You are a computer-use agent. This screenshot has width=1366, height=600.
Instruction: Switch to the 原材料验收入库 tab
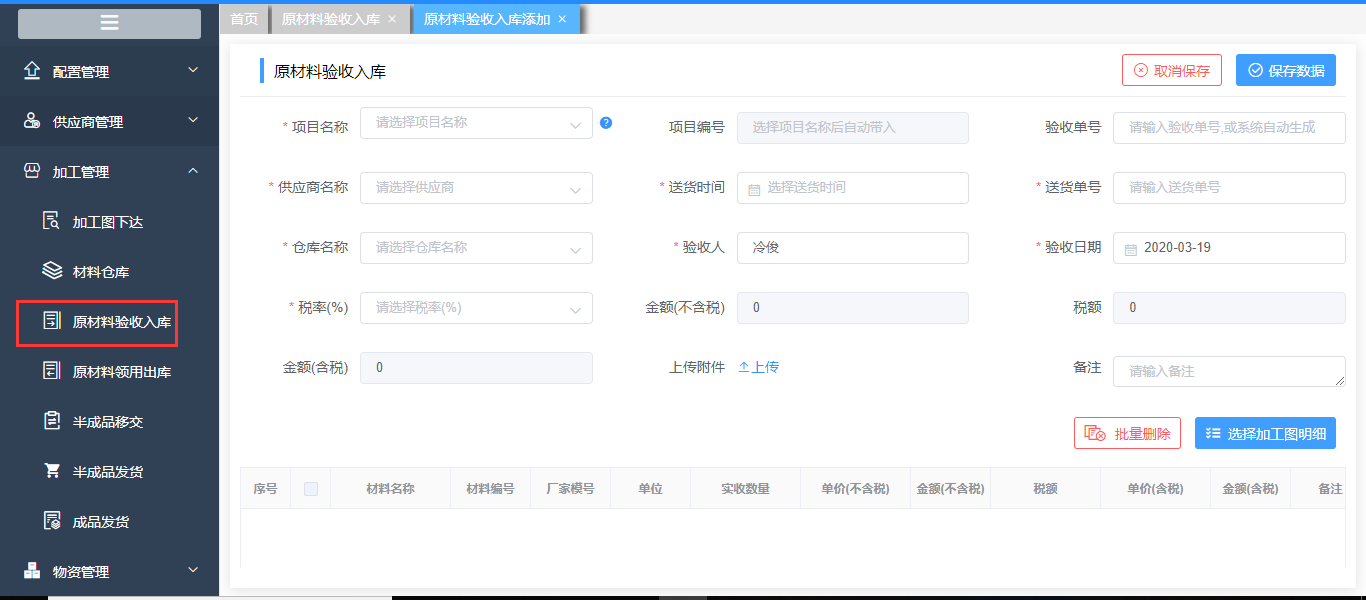331,19
